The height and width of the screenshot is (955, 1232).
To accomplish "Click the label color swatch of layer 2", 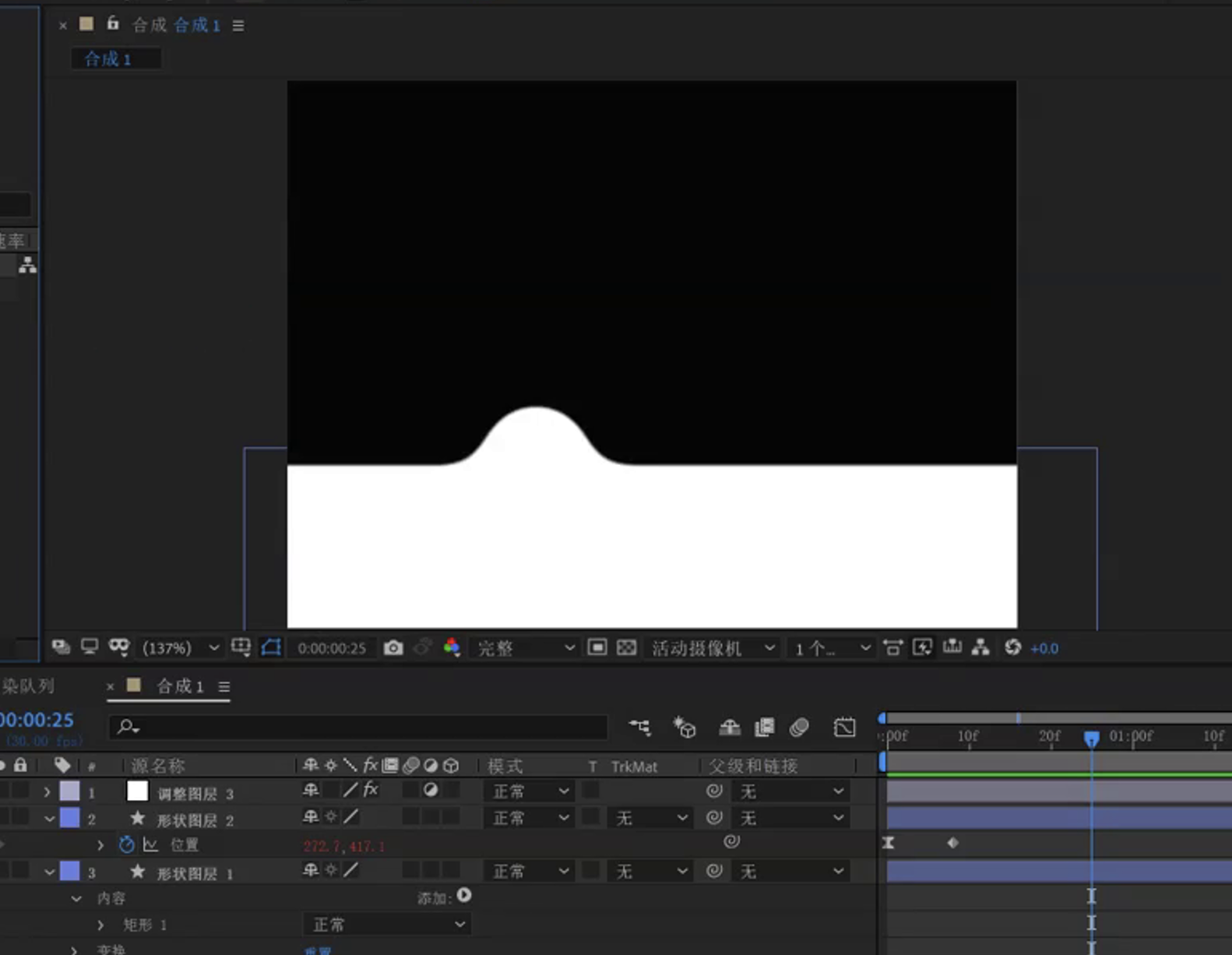I will pos(69,818).
